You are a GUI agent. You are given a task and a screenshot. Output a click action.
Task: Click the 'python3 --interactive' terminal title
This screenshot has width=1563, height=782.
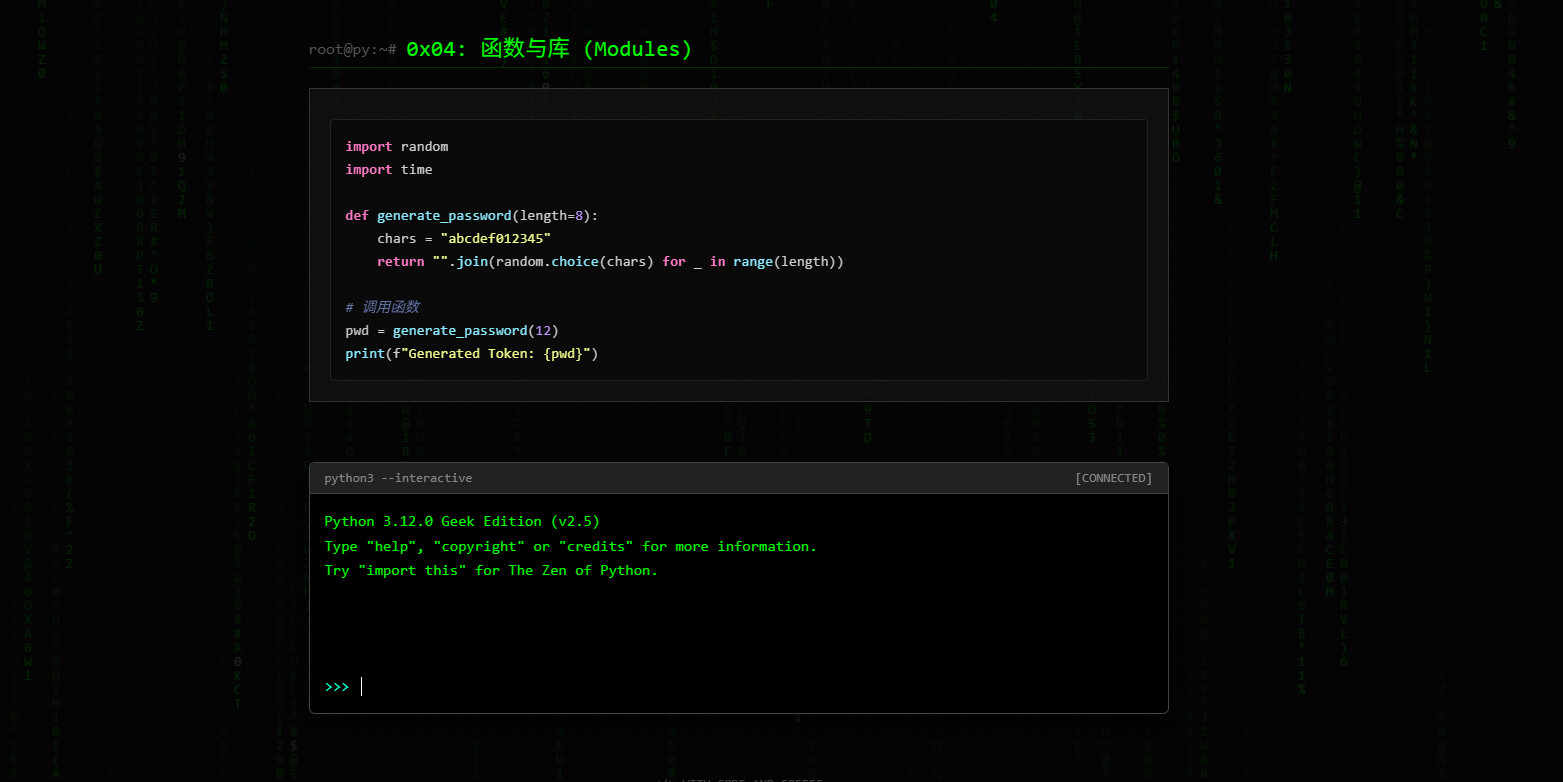pos(398,479)
